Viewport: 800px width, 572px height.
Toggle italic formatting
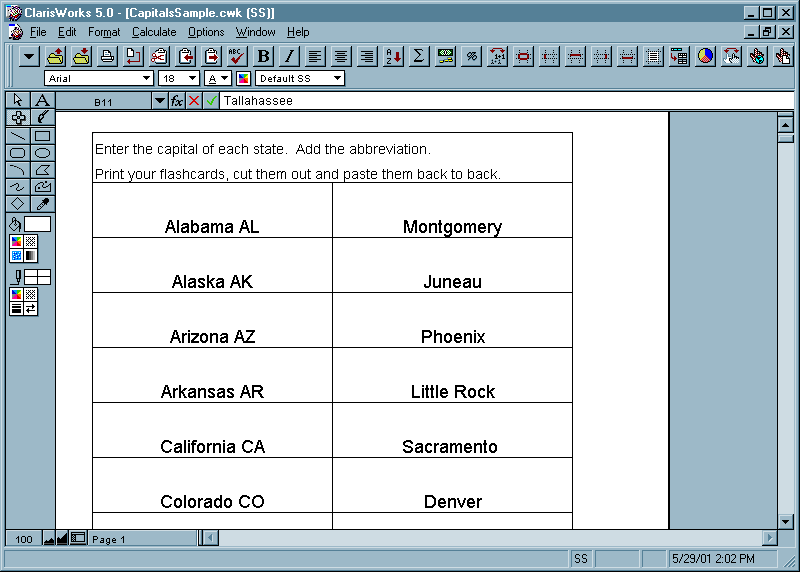tap(290, 57)
